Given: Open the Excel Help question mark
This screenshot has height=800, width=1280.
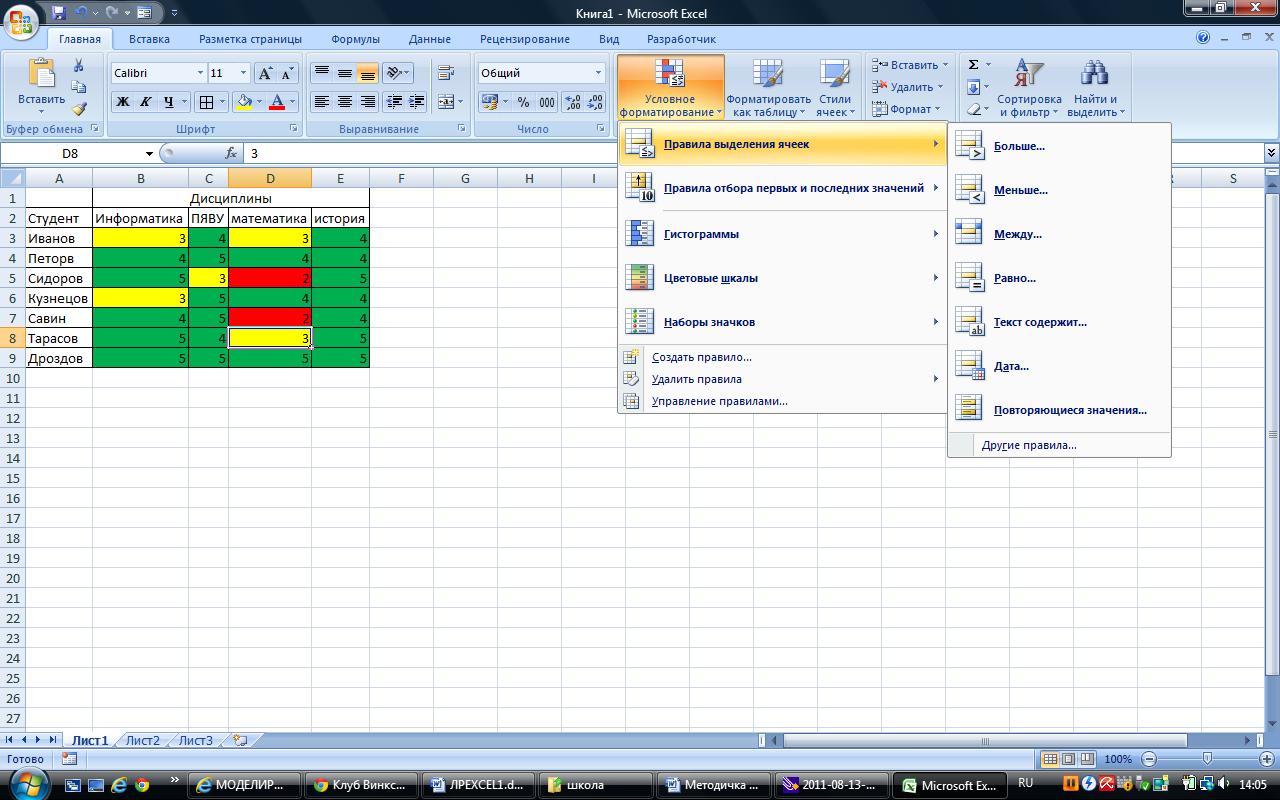Looking at the screenshot, I should [x=1204, y=38].
